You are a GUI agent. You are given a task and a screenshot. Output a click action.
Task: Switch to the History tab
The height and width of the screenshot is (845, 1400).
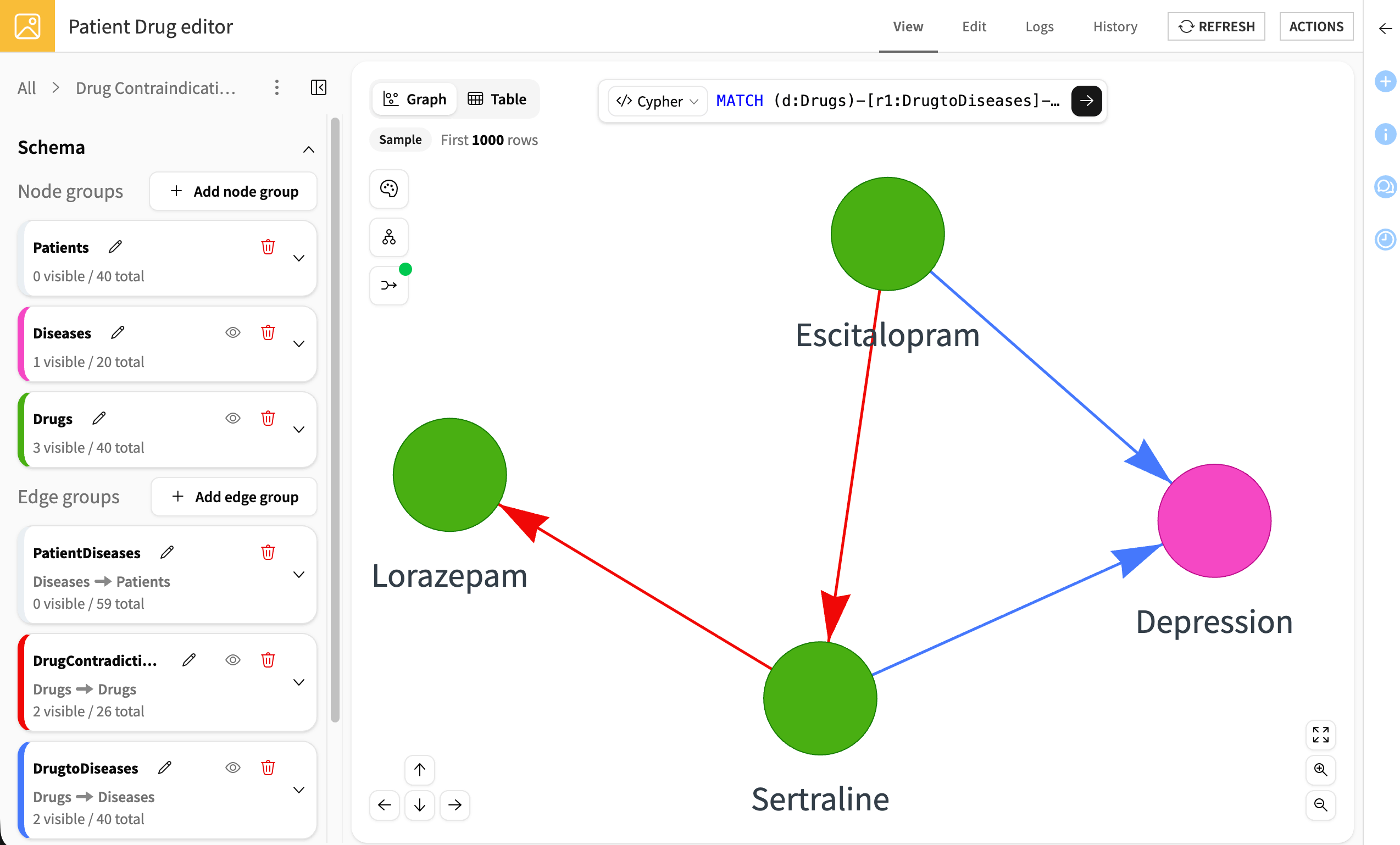tap(1115, 26)
